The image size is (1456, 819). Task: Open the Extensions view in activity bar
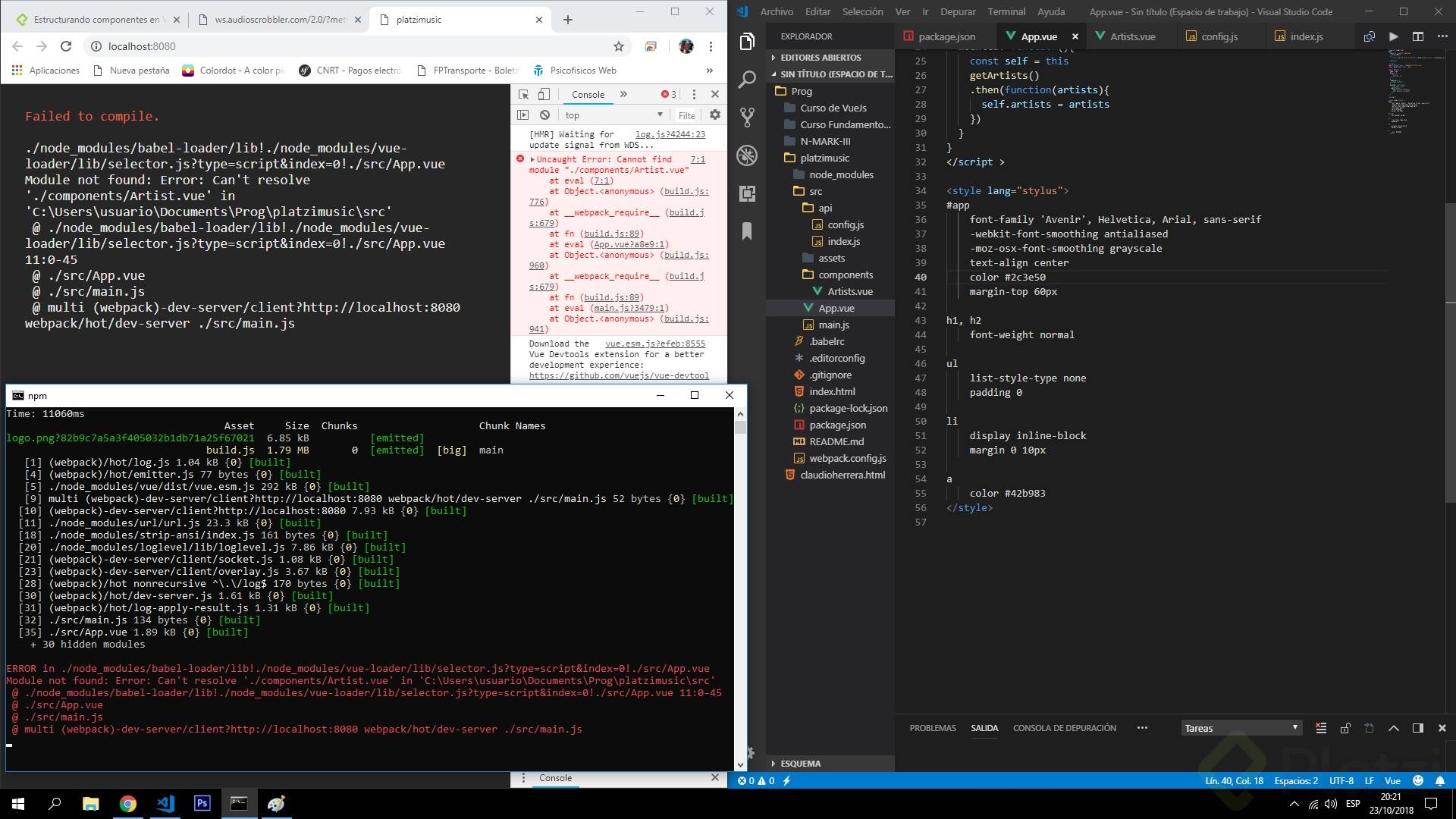[x=747, y=193]
